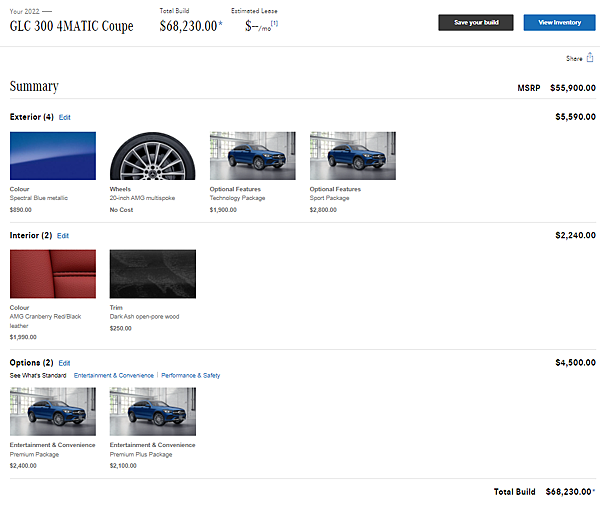Click the Summary heading
This screenshot has width=600, height=506.
(x=34, y=87)
